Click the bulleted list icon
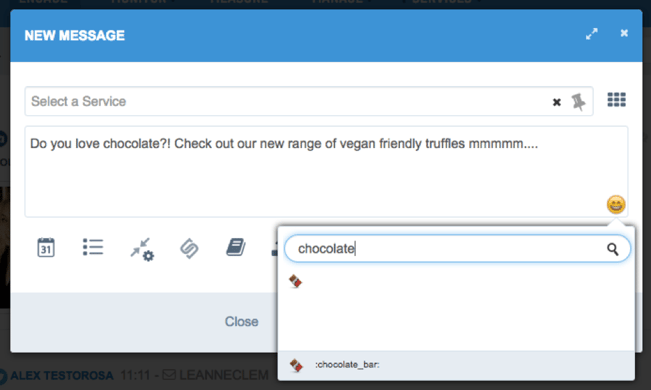The image size is (651, 390). [93, 247]
